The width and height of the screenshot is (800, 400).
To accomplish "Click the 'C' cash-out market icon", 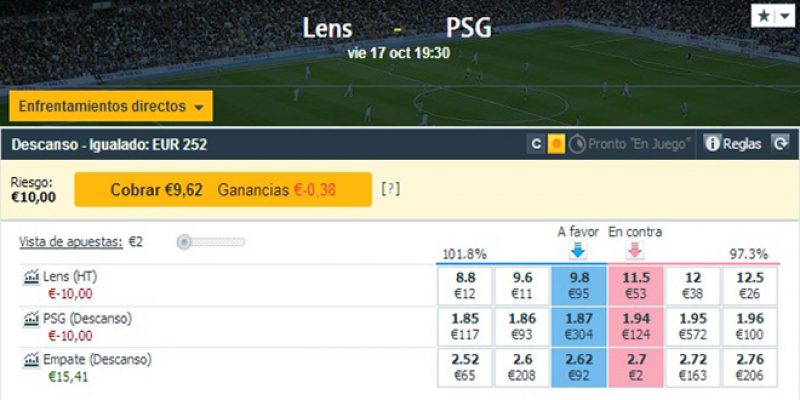I will (x=537, y=144).
